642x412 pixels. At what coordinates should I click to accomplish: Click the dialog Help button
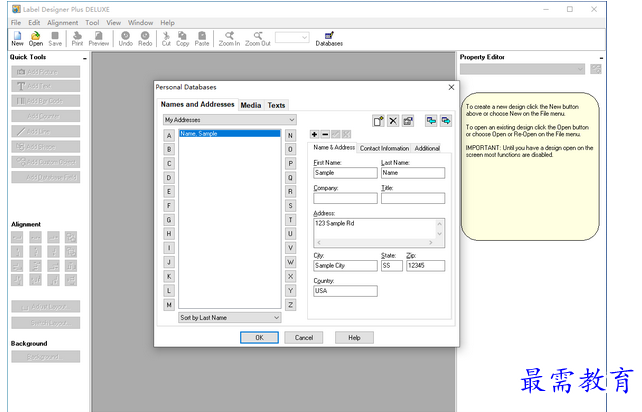tap(354, 337)
